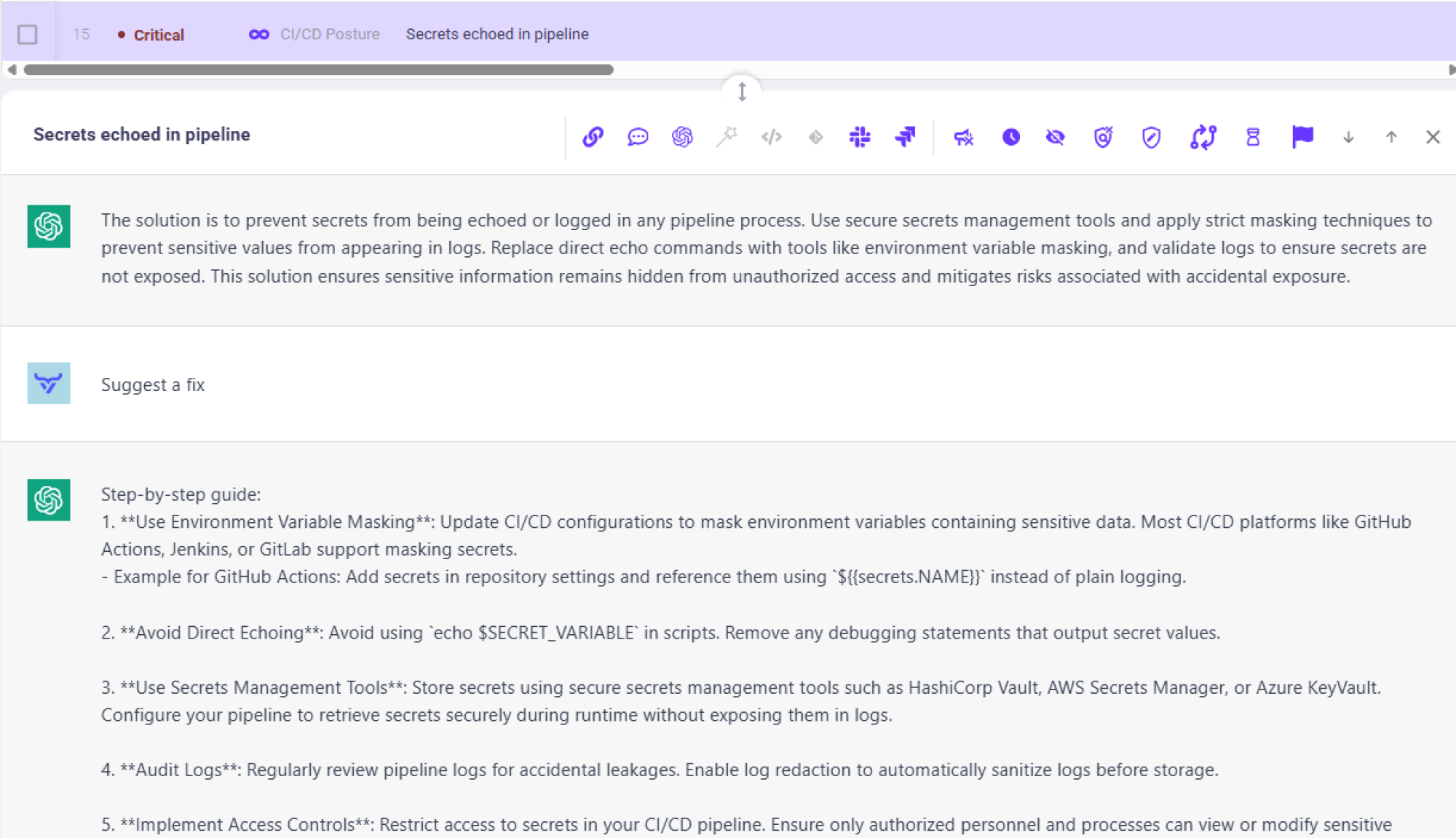Click the muted megaphone icon
This screenshot has width=1456, height=838.
click(964, 137)
